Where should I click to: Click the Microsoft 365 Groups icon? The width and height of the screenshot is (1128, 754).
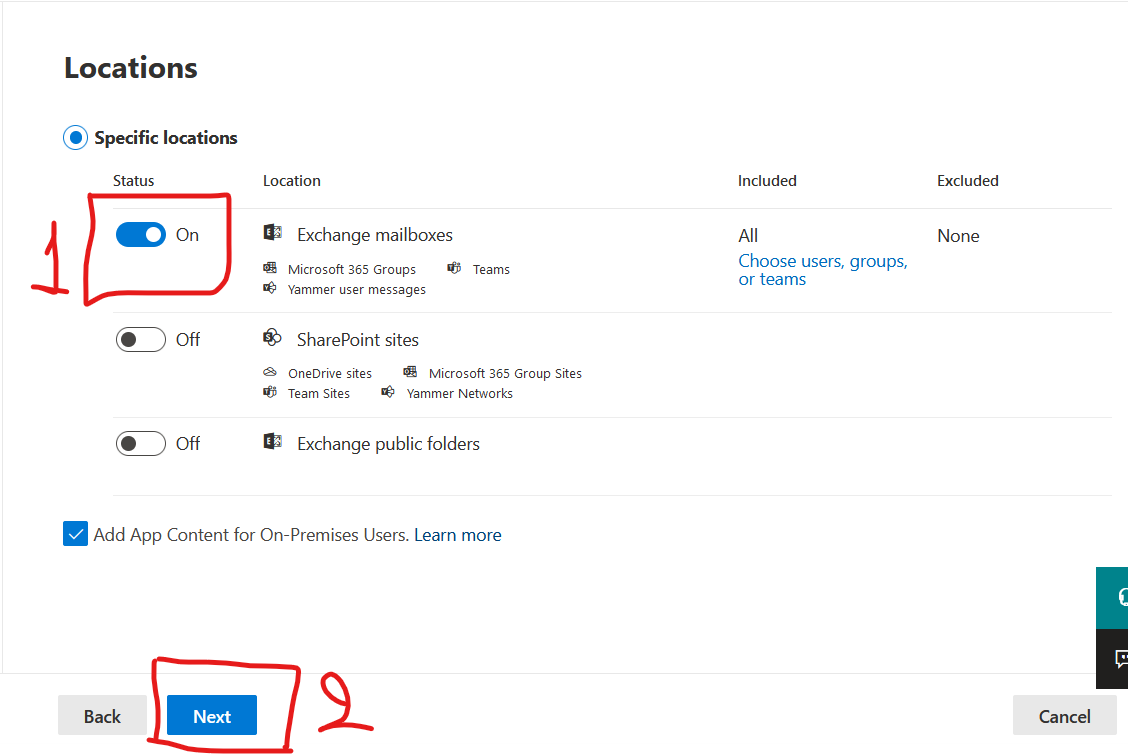pyautogui.click(x=270, y=268)
